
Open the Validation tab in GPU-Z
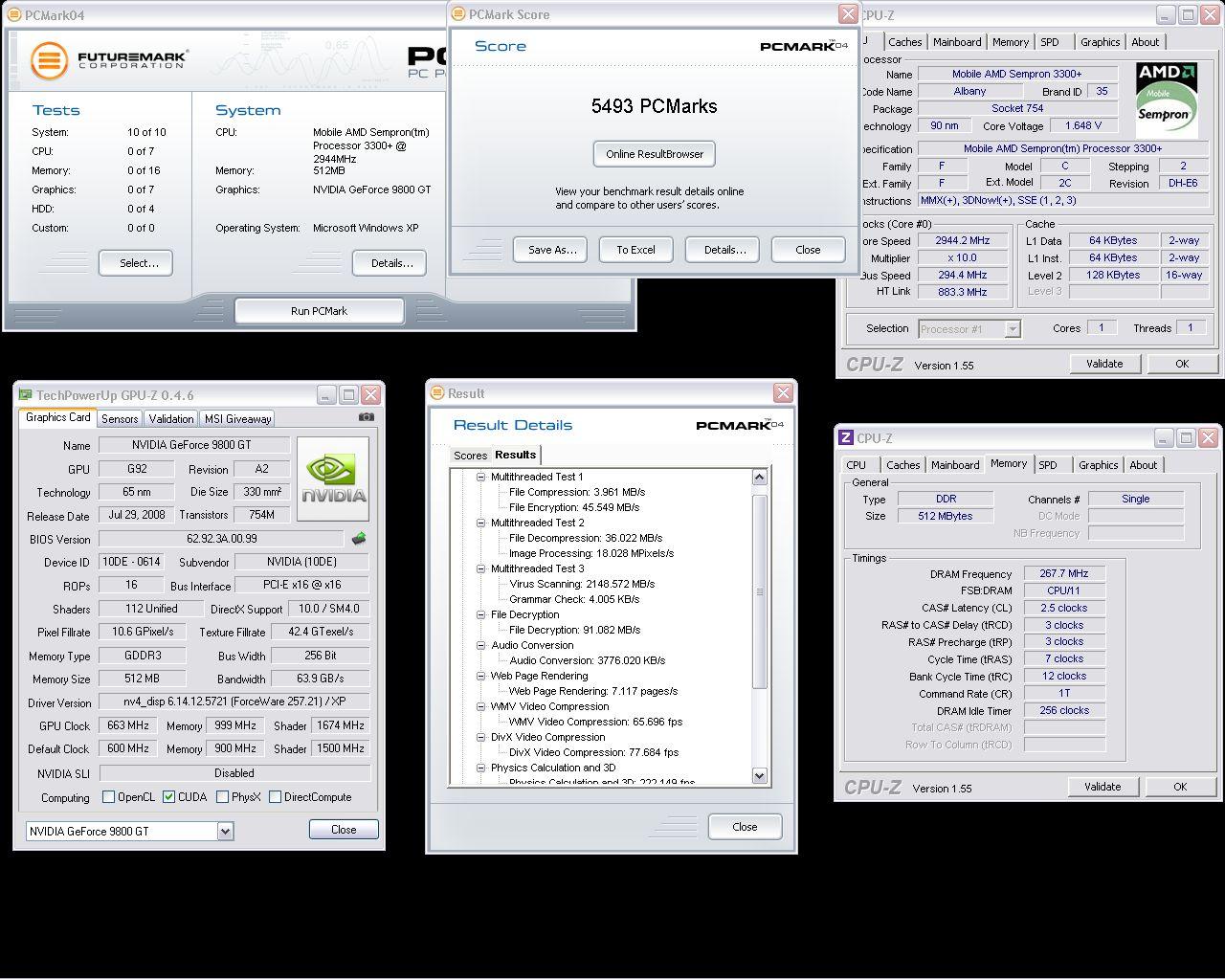171,418
